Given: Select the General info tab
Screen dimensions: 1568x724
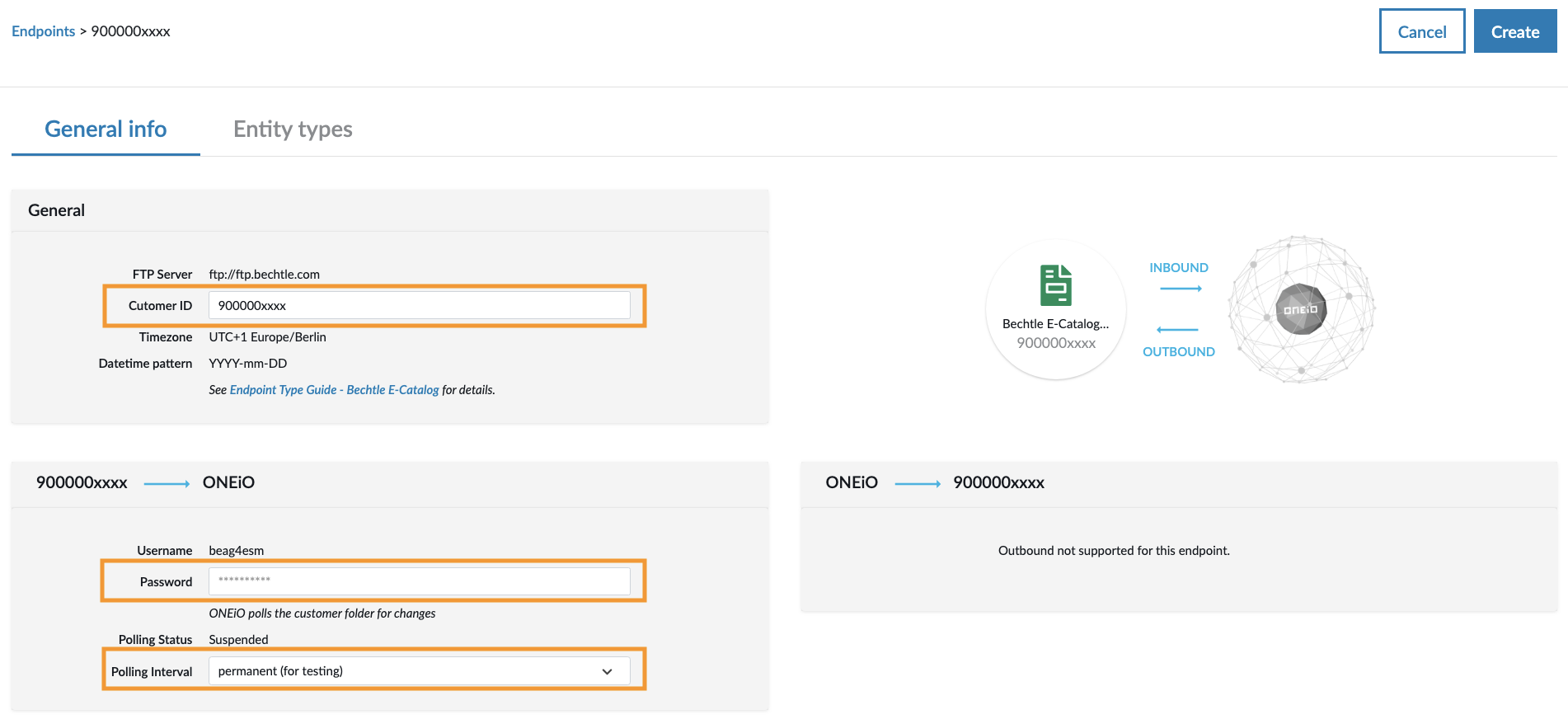Looking at the screenshot, I should click(x=106, y=129).
